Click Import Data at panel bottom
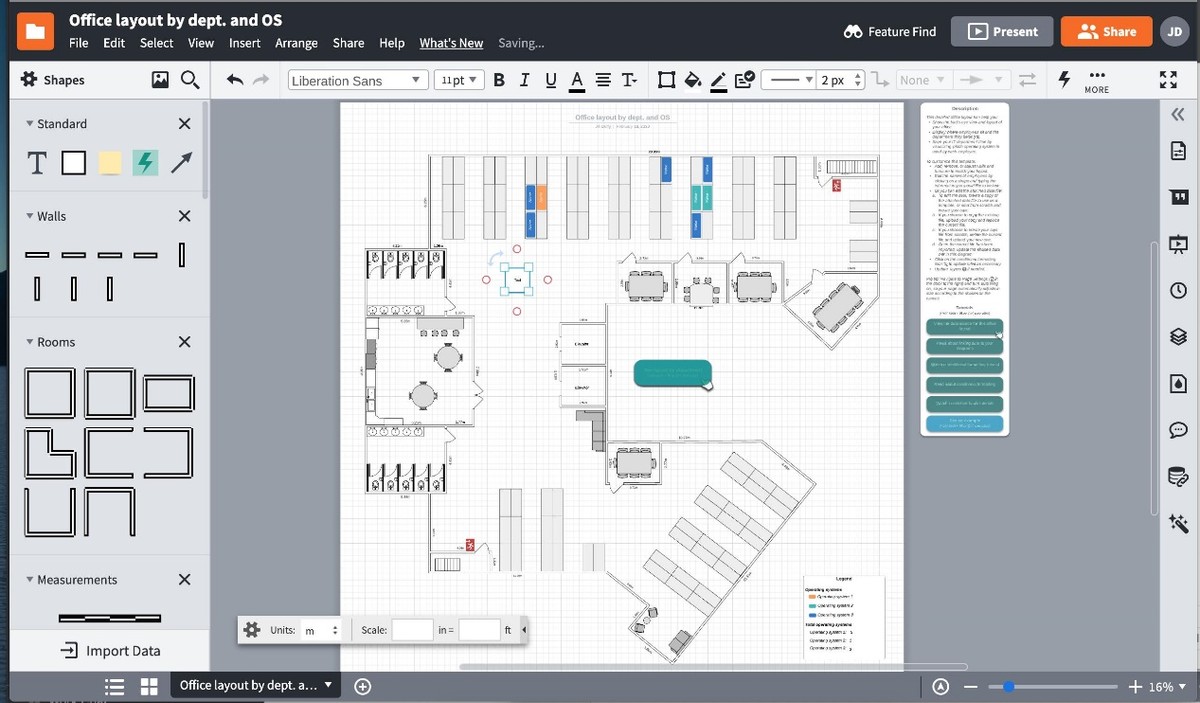1200x703 pixels. pyautogui.click(x=110, y=651)
